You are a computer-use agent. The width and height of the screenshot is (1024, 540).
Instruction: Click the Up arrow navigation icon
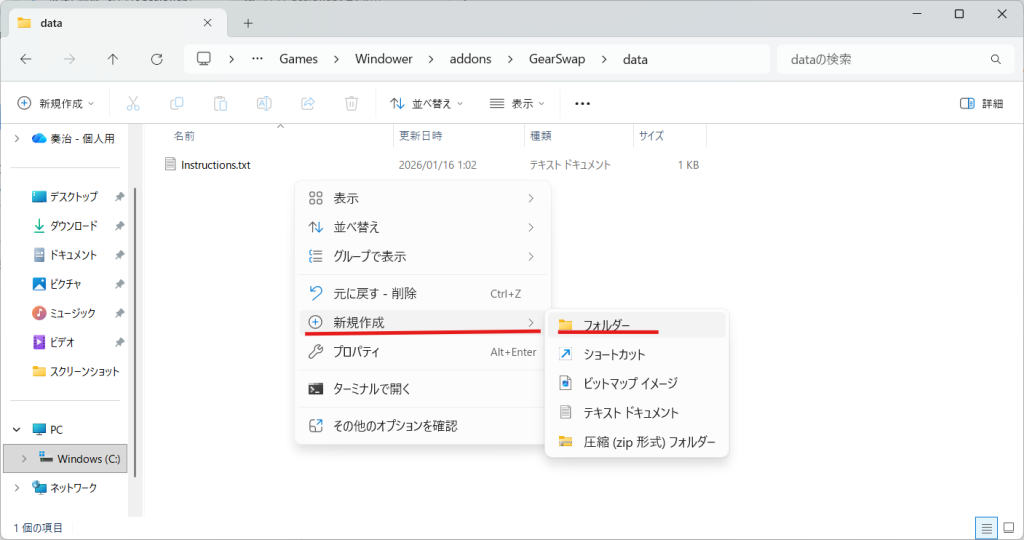pyautogui.click(x=112, y=59)
